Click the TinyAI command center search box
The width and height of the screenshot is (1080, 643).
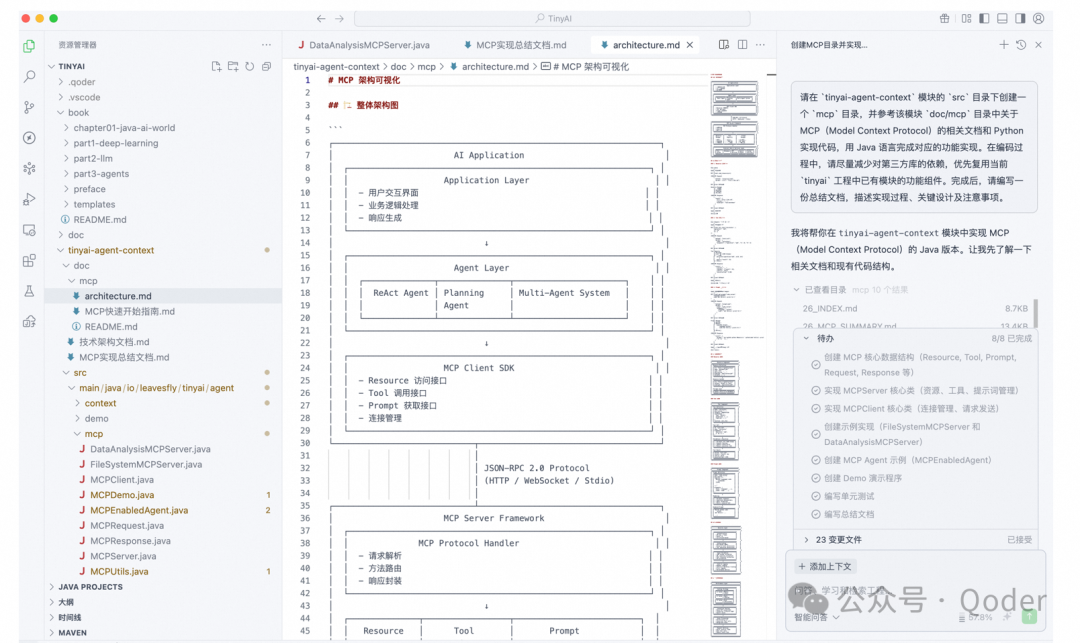coord(552,19)
